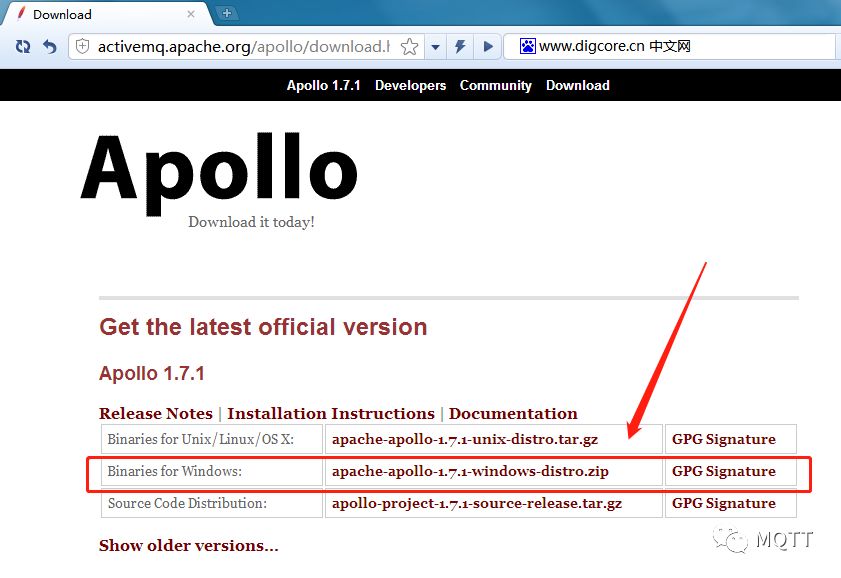This screenshot has width=841, height=578.
Task: Open a new tab with plus button
Action: pos(227,13)
